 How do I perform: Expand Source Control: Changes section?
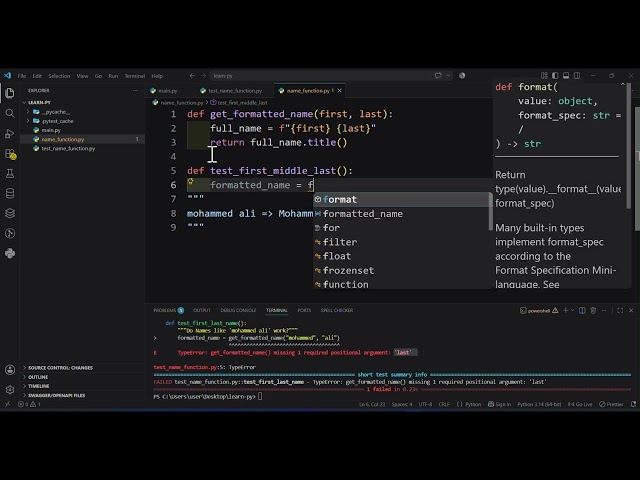point(58,368)
